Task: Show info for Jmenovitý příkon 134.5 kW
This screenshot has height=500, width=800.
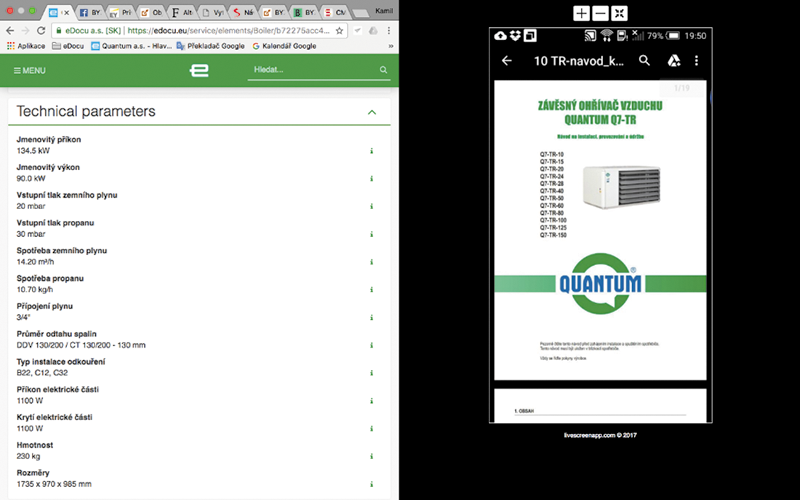Action: [x=372, y=151]
